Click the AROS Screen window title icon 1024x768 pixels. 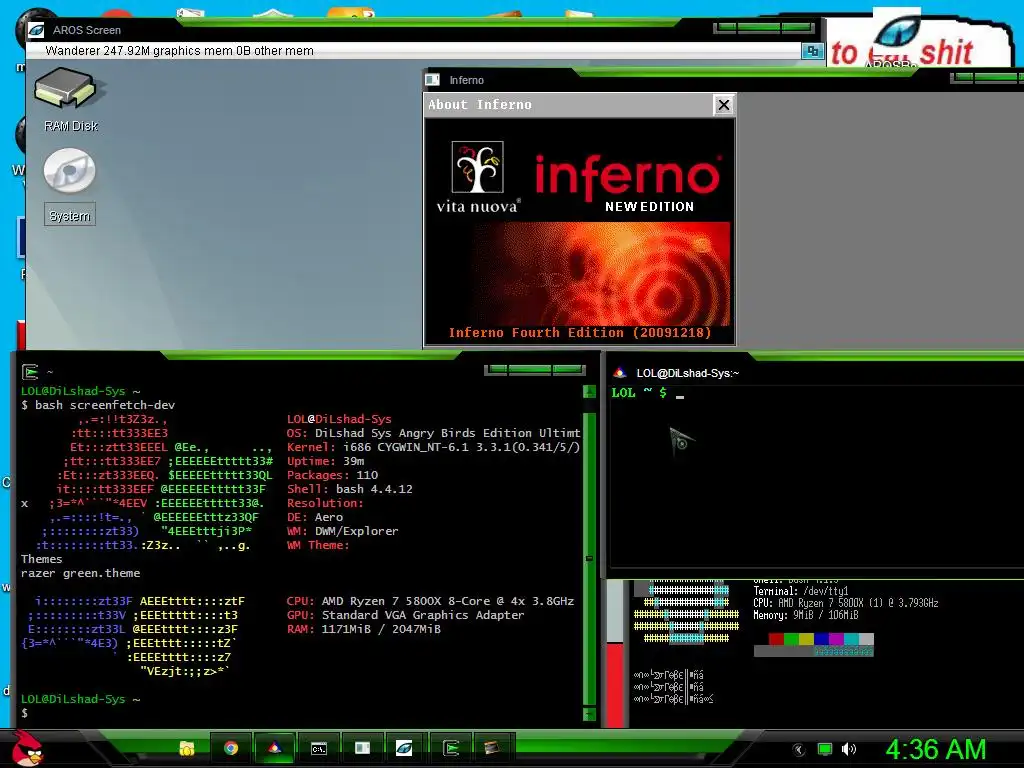pyautogui.click(x=37, y=30)
